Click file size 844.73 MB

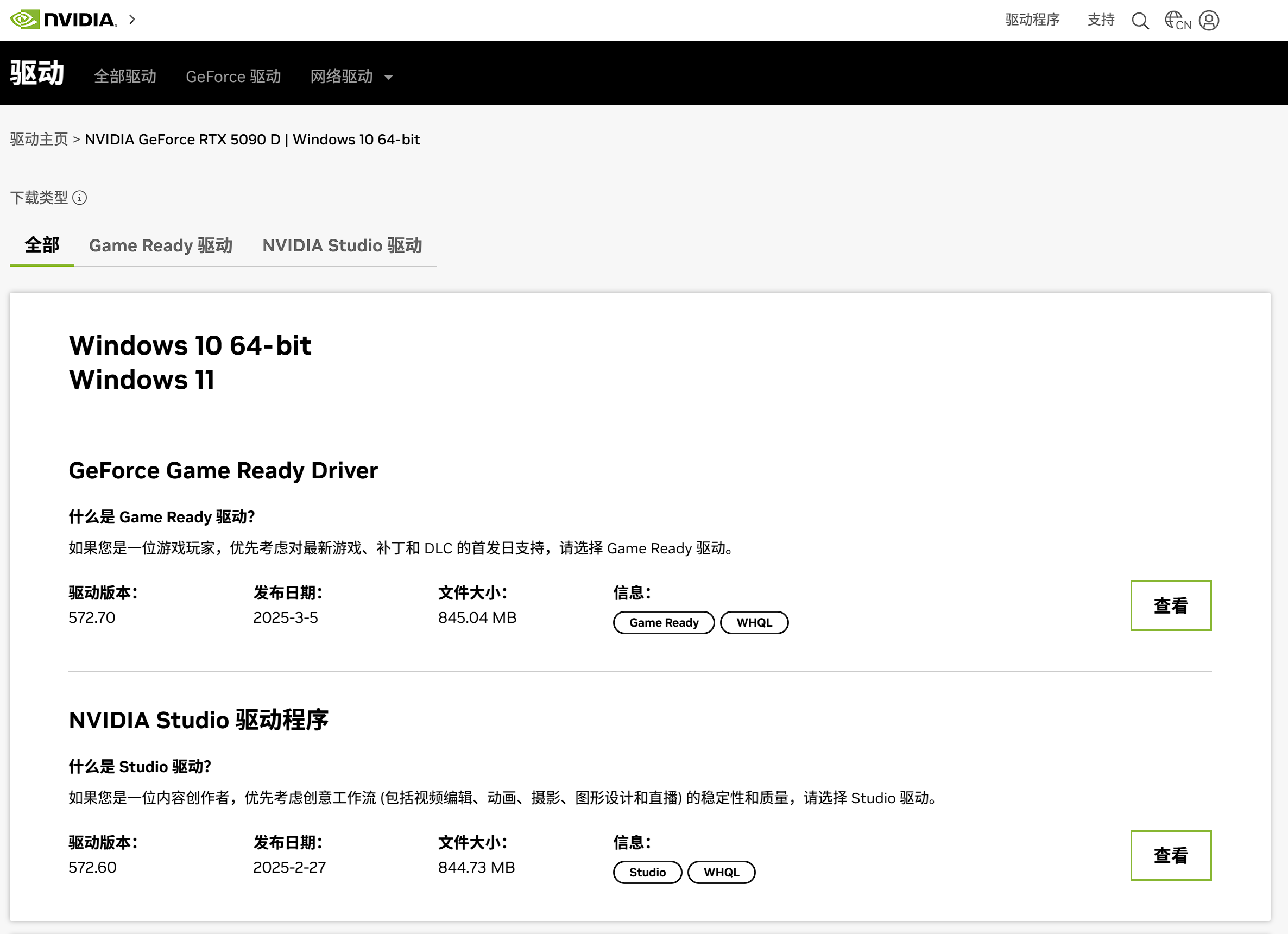pos(476,868)
